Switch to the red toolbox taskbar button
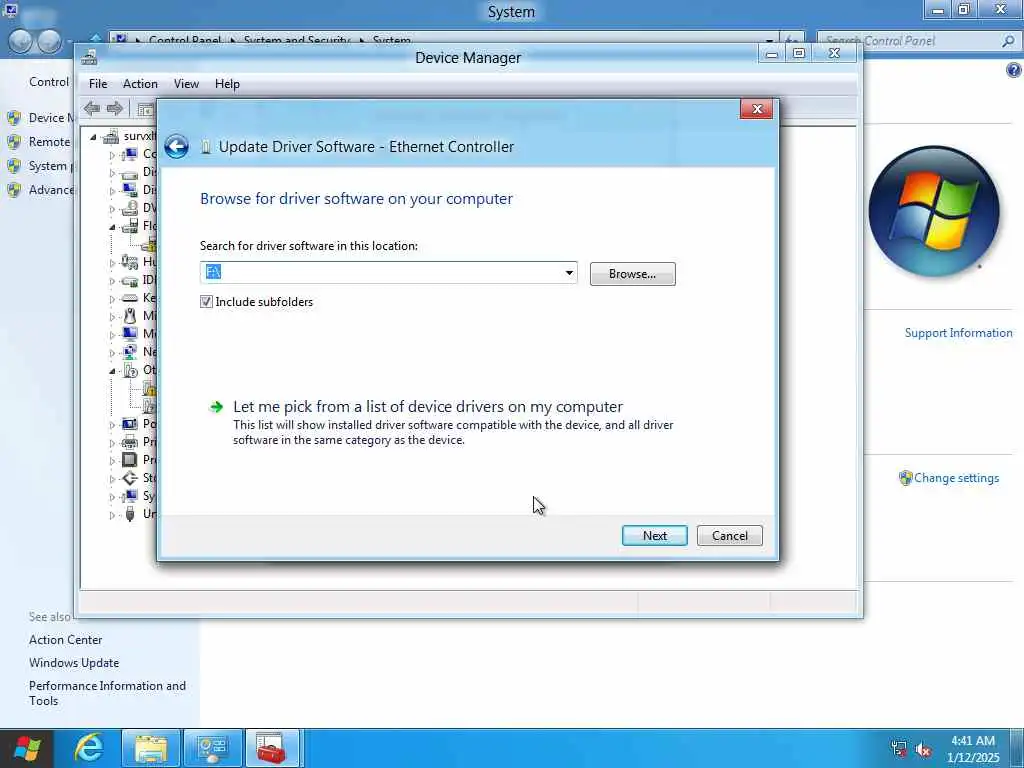 point(272,748)
